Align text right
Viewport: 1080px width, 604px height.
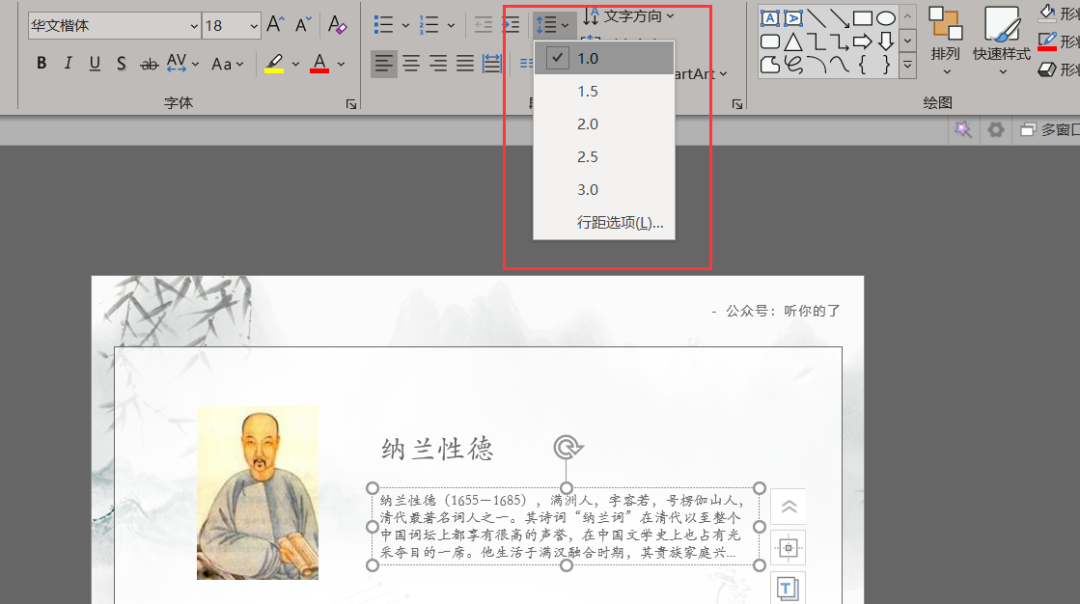(438, 64)
